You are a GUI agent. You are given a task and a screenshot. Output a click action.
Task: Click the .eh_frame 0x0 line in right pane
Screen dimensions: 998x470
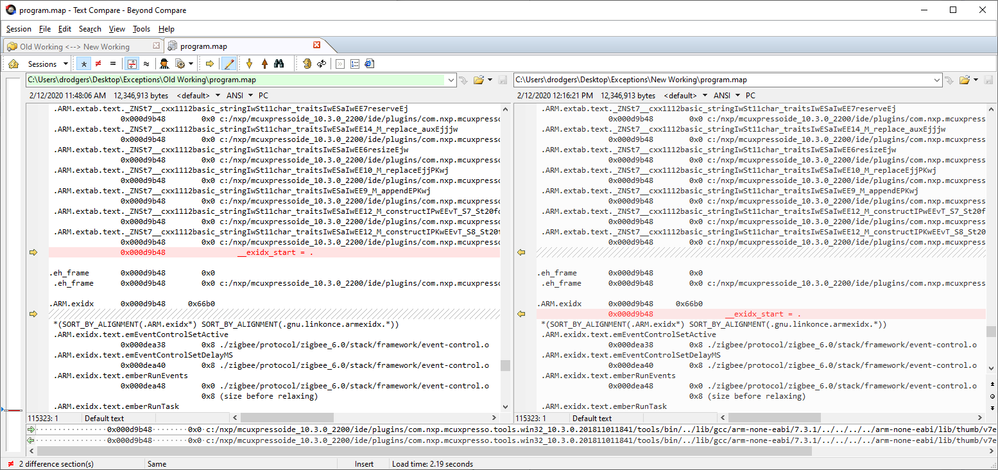click(x=621, y=273)
